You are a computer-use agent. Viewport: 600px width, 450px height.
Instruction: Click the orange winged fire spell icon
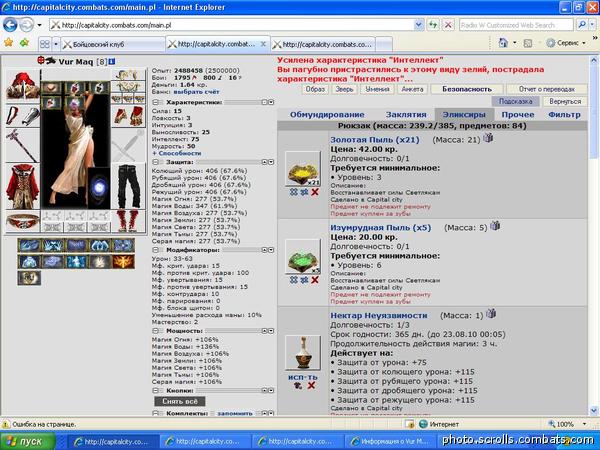124,262
